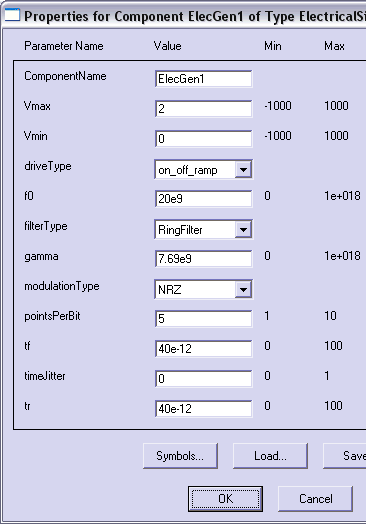Click the f0 value field
This screenshot has height=524, width=366.
click(204, 199)
